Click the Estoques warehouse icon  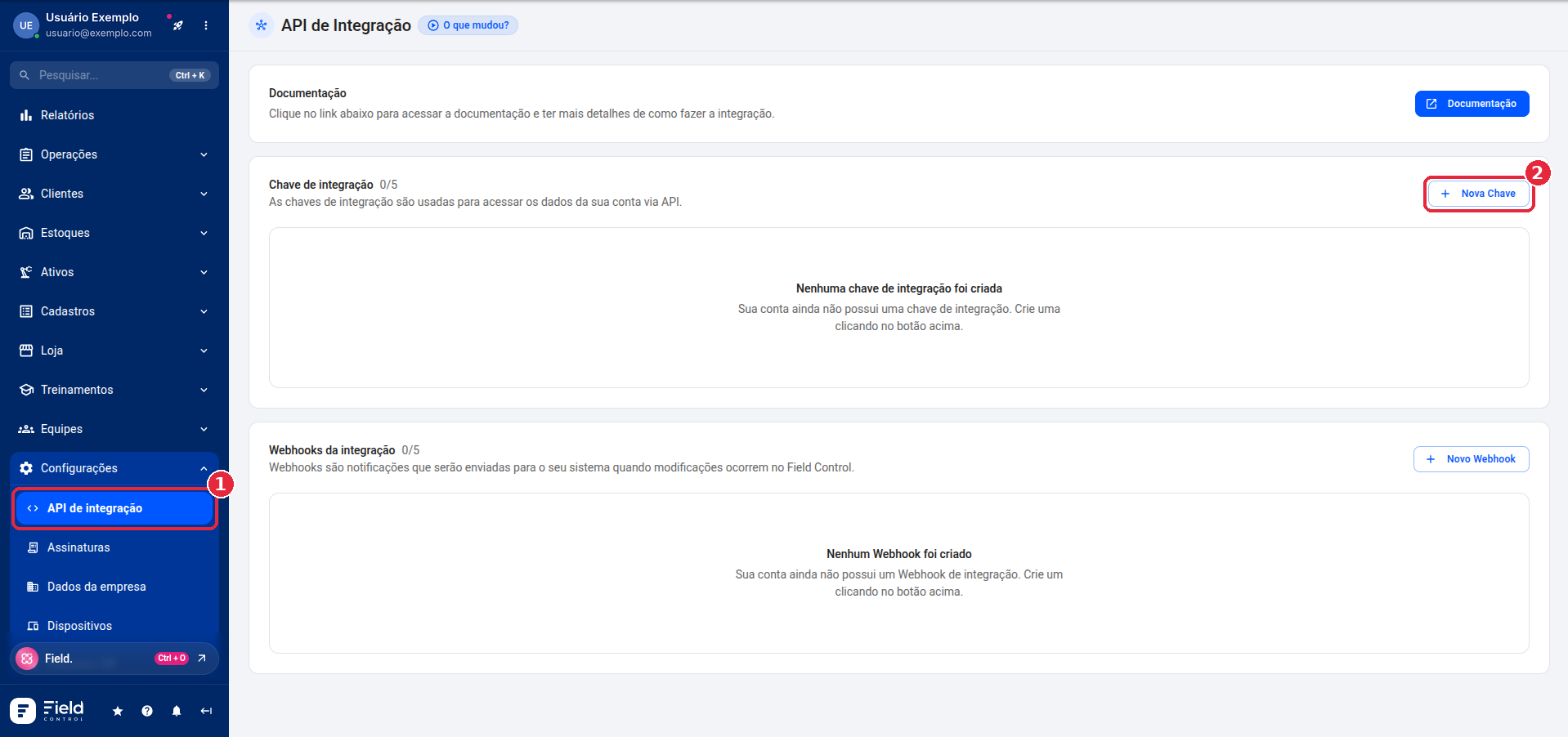point(26,233)
